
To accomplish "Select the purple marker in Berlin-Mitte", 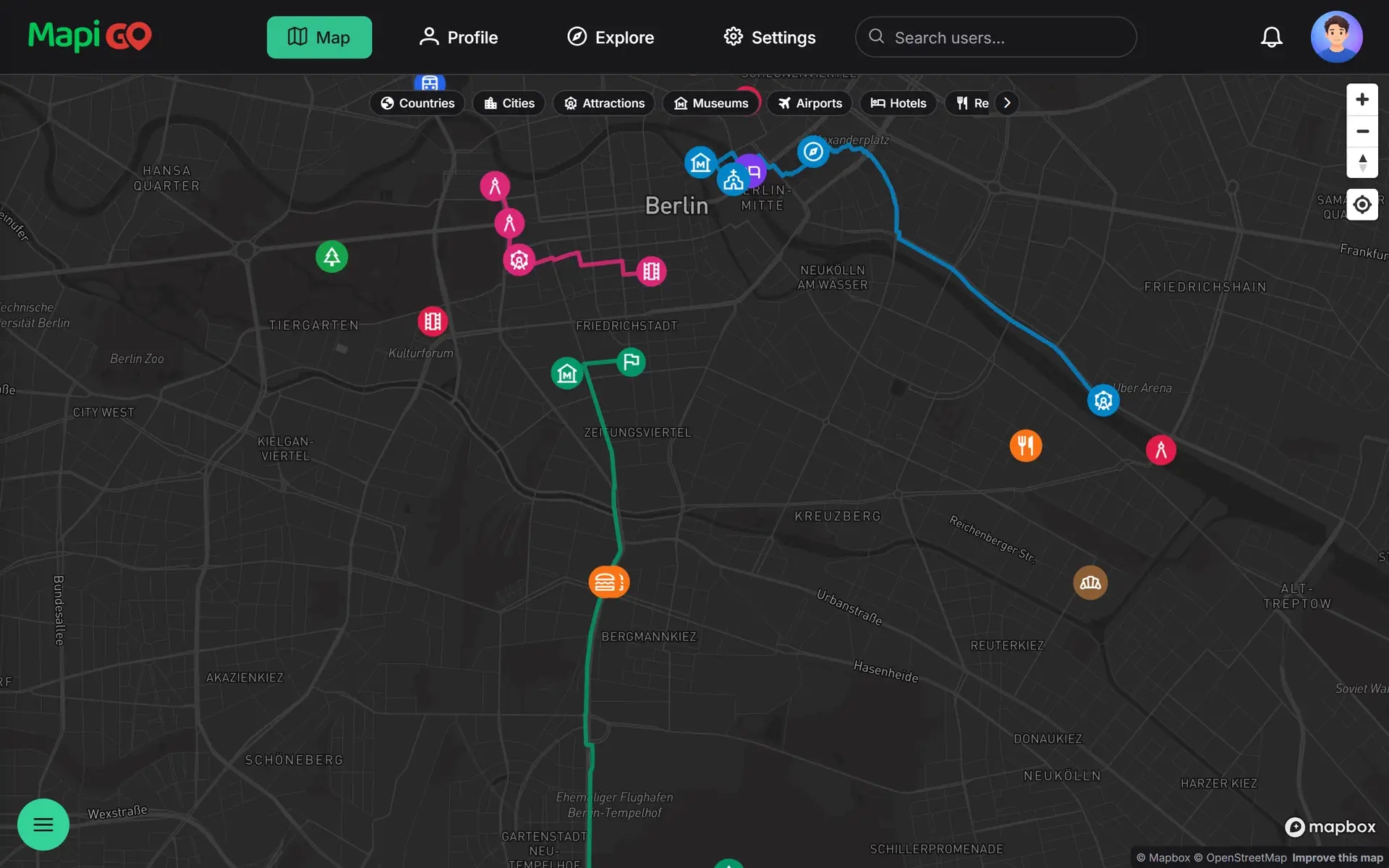I will point(755,169).
